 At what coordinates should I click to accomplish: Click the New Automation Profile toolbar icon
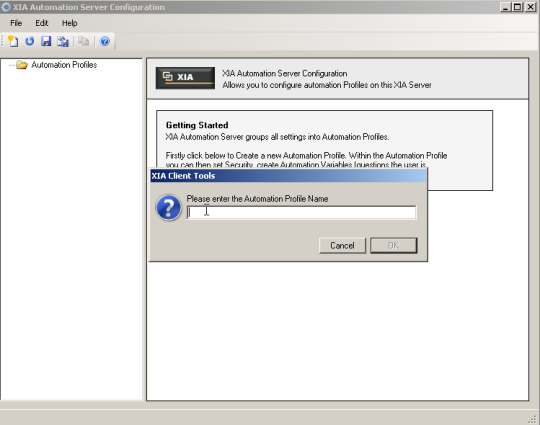point(13,41)
